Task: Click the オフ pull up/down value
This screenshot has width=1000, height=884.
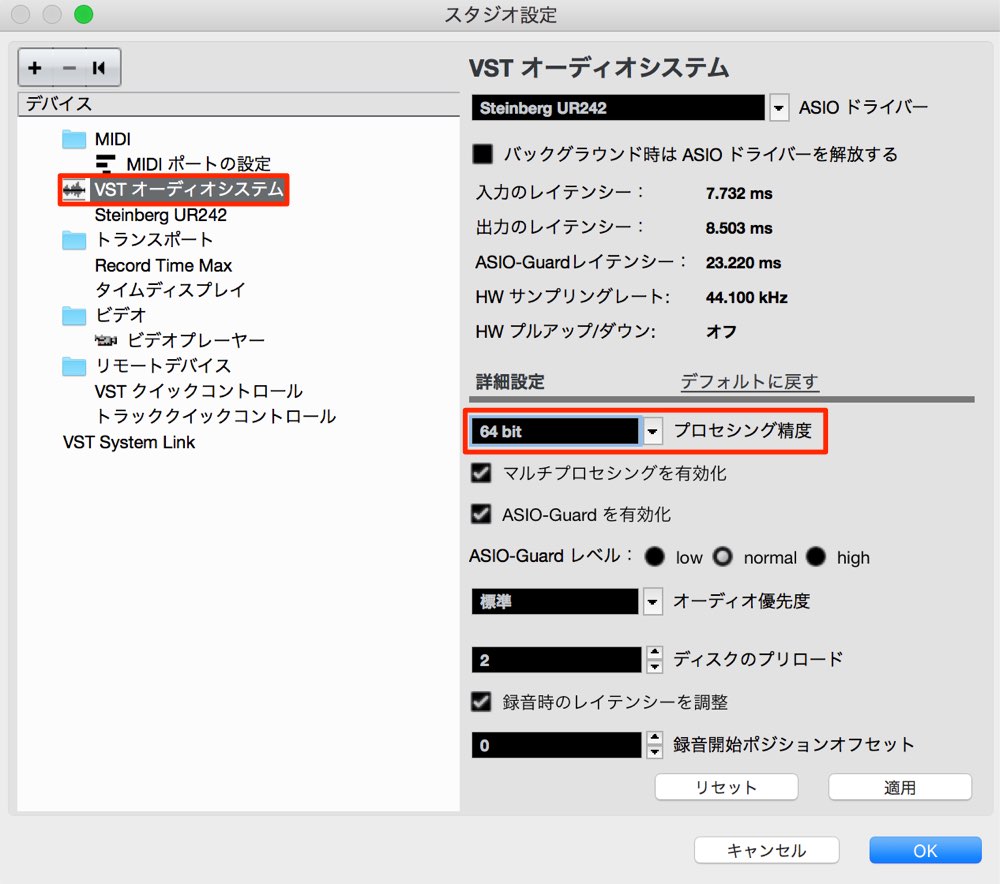Action: [x=721, y=332]
